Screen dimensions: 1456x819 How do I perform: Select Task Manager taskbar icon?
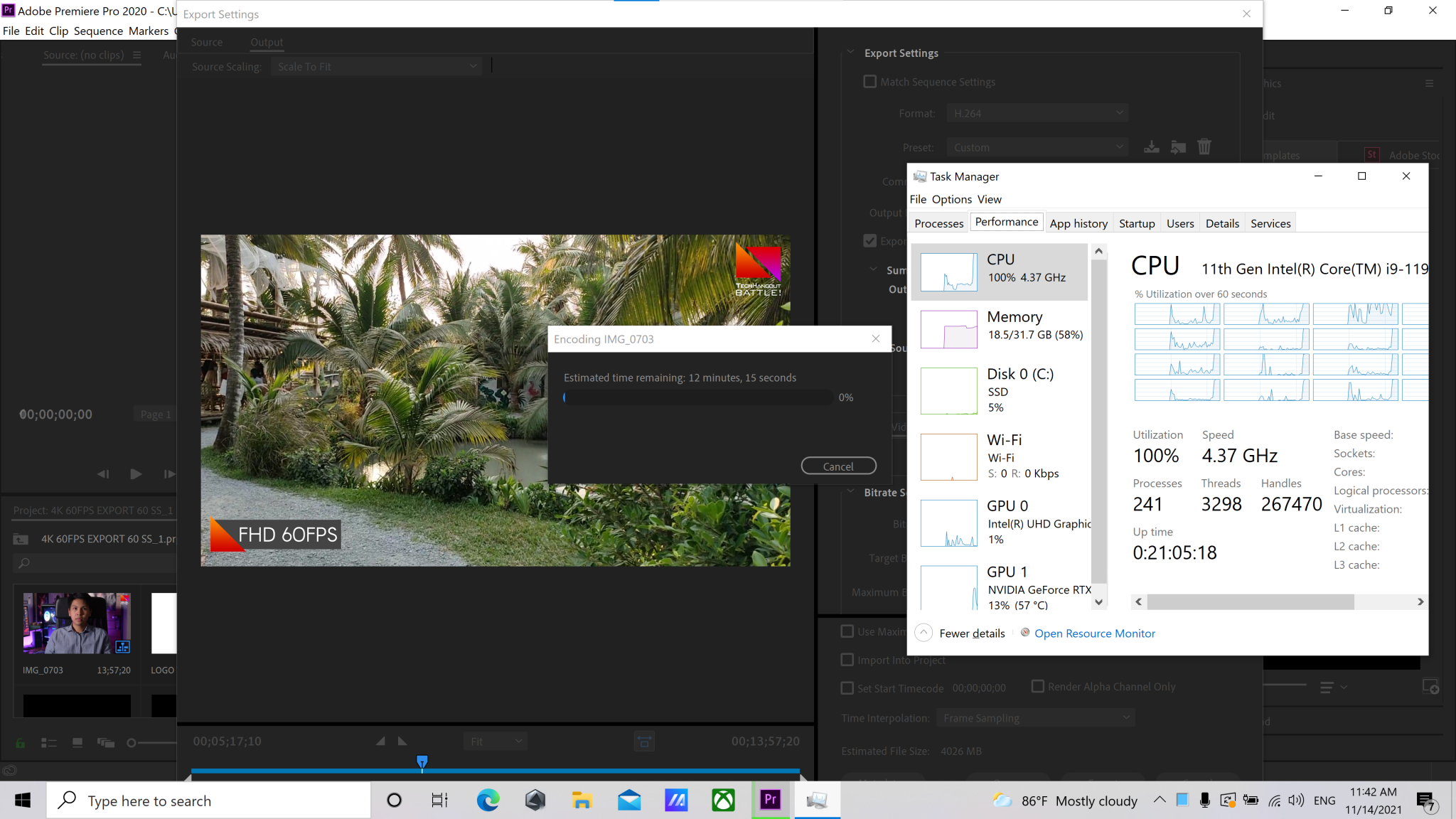[x=817, y=800]
